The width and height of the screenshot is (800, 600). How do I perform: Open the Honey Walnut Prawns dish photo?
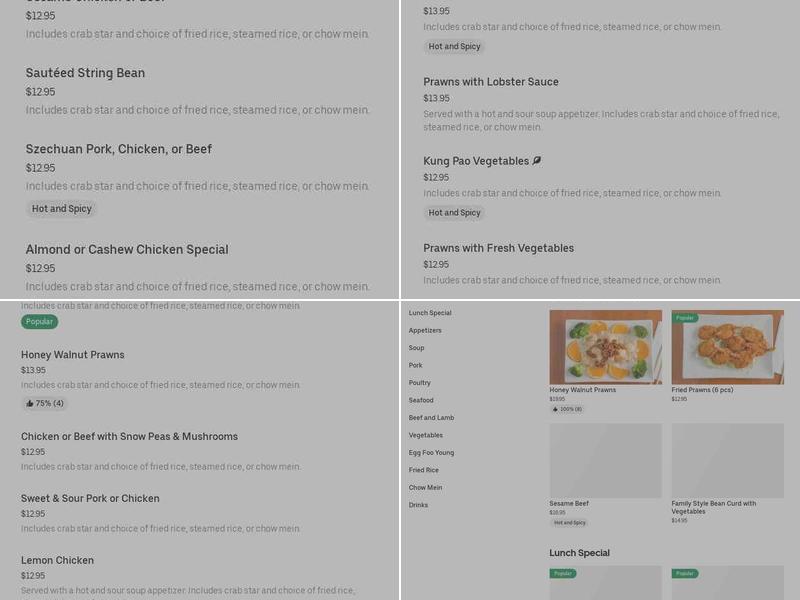[605, 347]
